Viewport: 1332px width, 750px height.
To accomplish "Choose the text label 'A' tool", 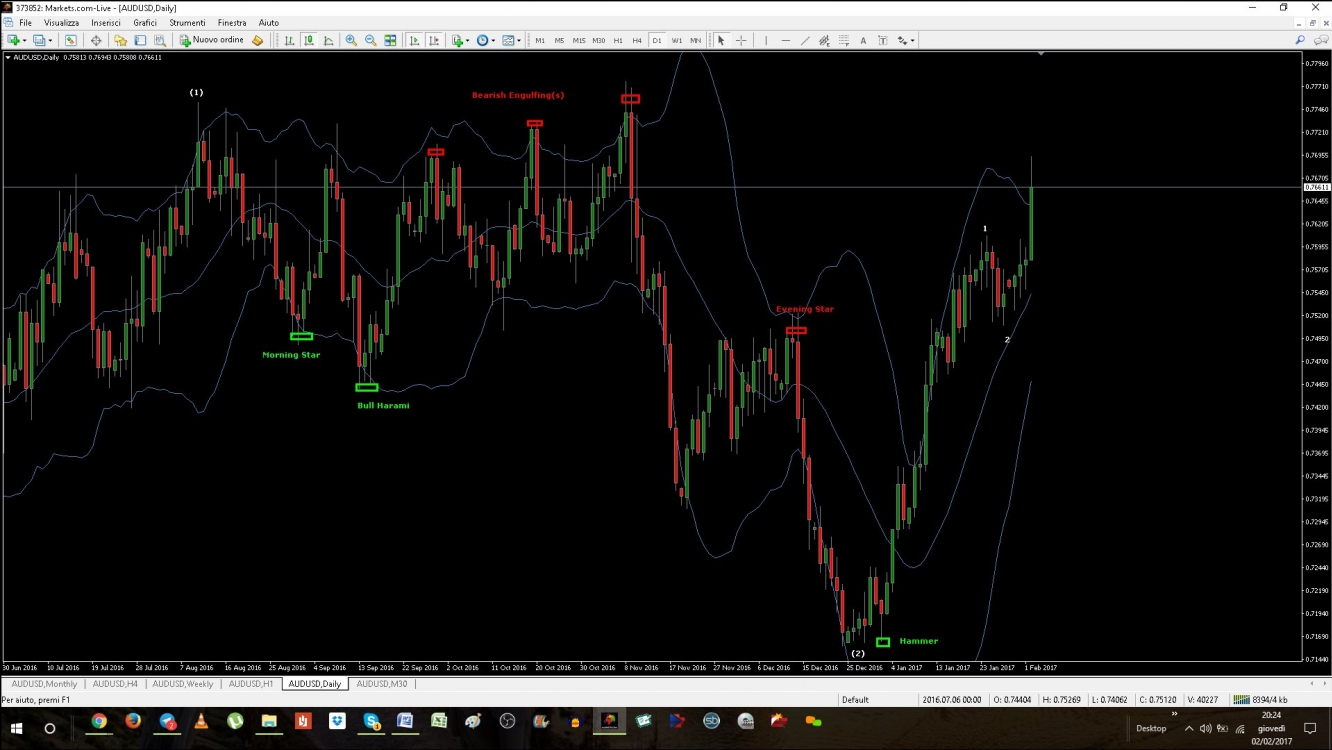I will pos(863,41).
